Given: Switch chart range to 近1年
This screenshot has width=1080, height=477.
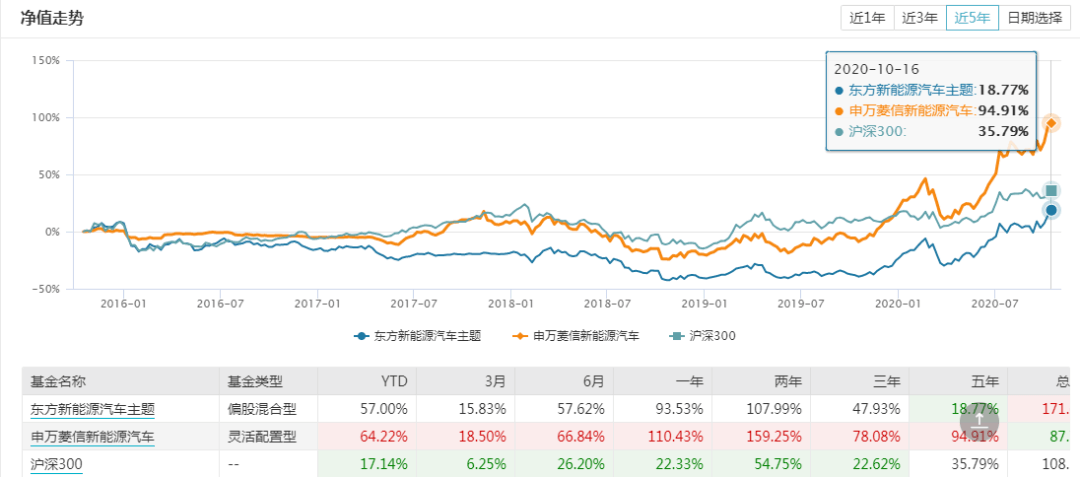Looking at the screenshot, I should pos(867,19).
